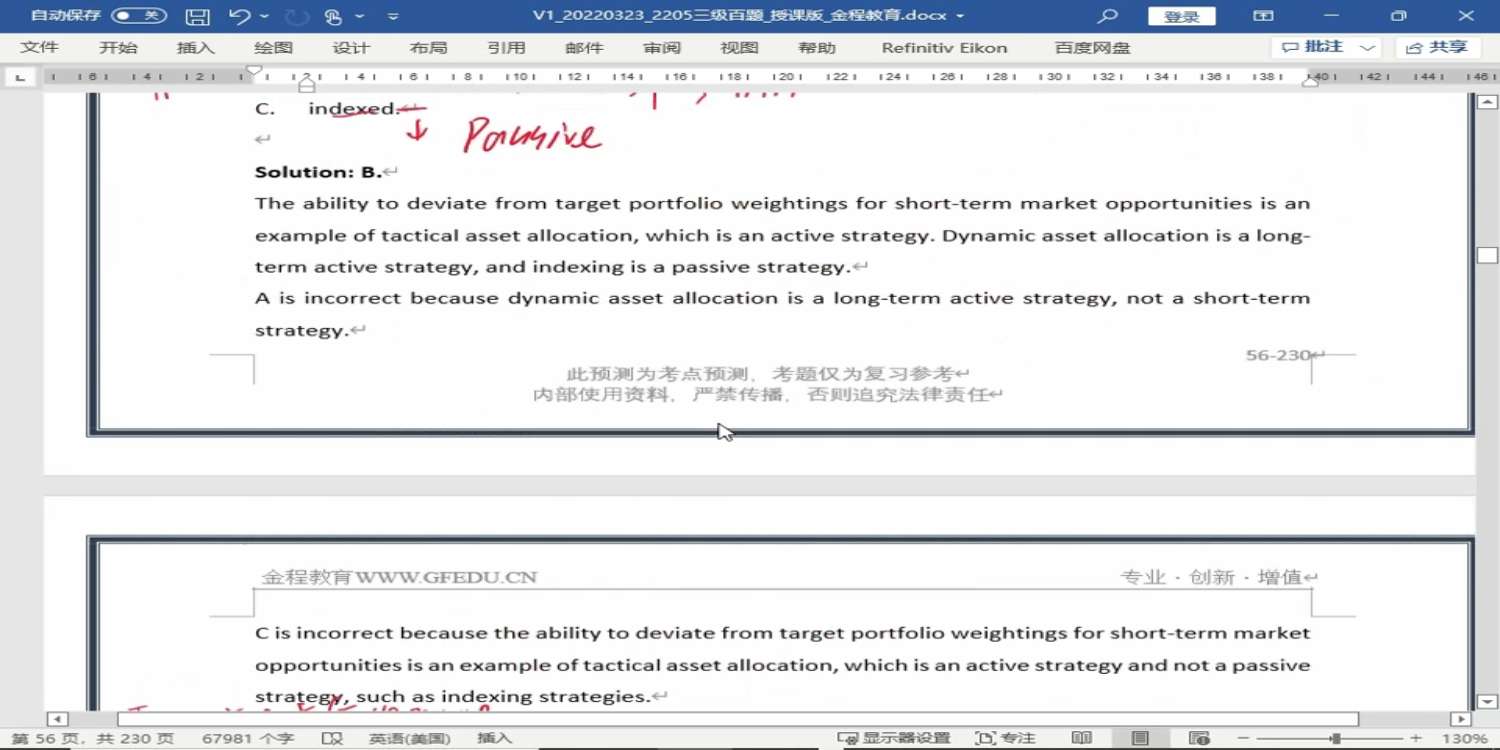Click header text '专业 · 创新 · 增值'

click(1212, 577)
